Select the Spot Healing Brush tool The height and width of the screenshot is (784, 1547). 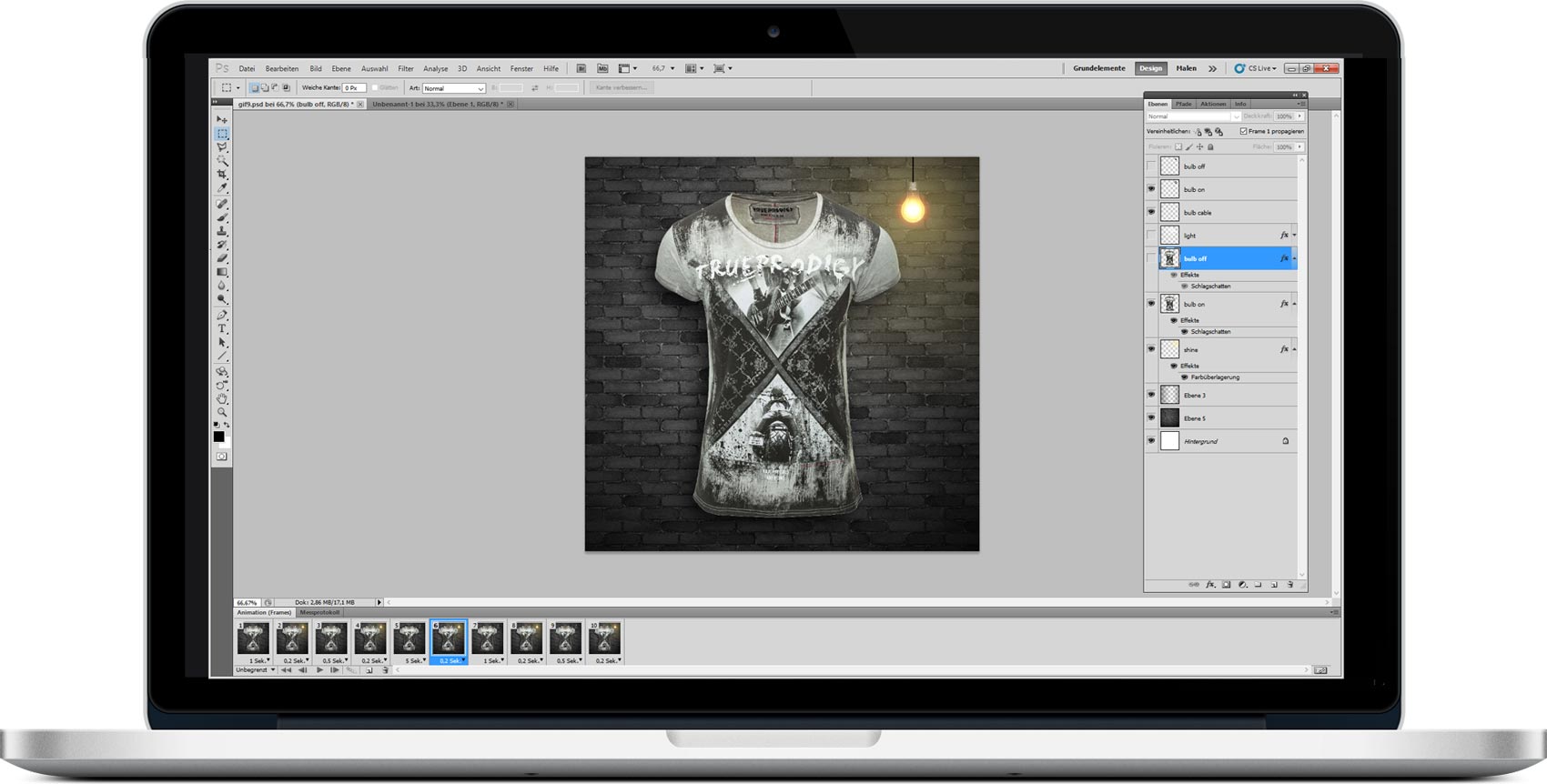[x=221, y=204]
